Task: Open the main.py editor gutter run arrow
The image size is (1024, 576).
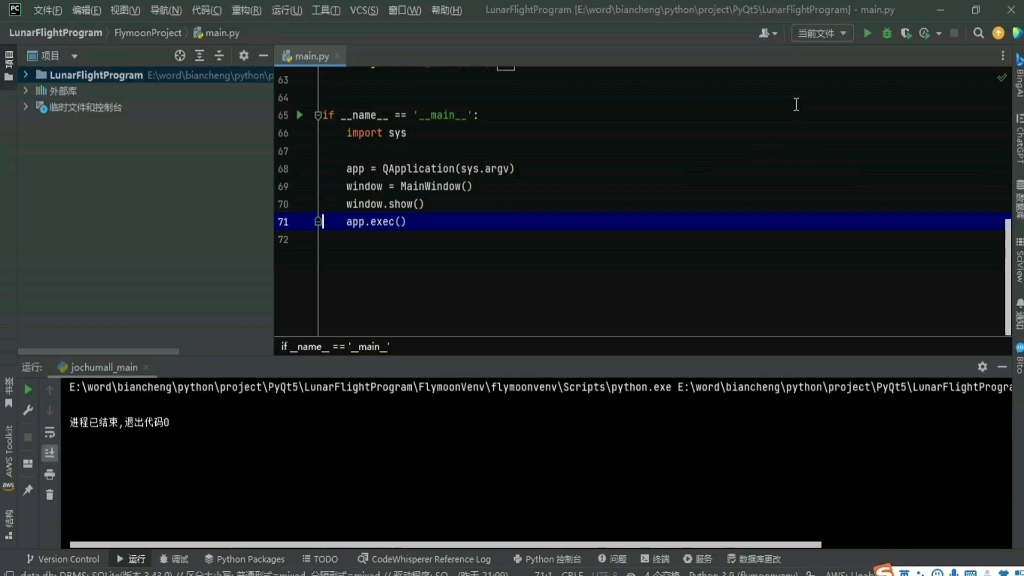Action: (x=298, y=114)
